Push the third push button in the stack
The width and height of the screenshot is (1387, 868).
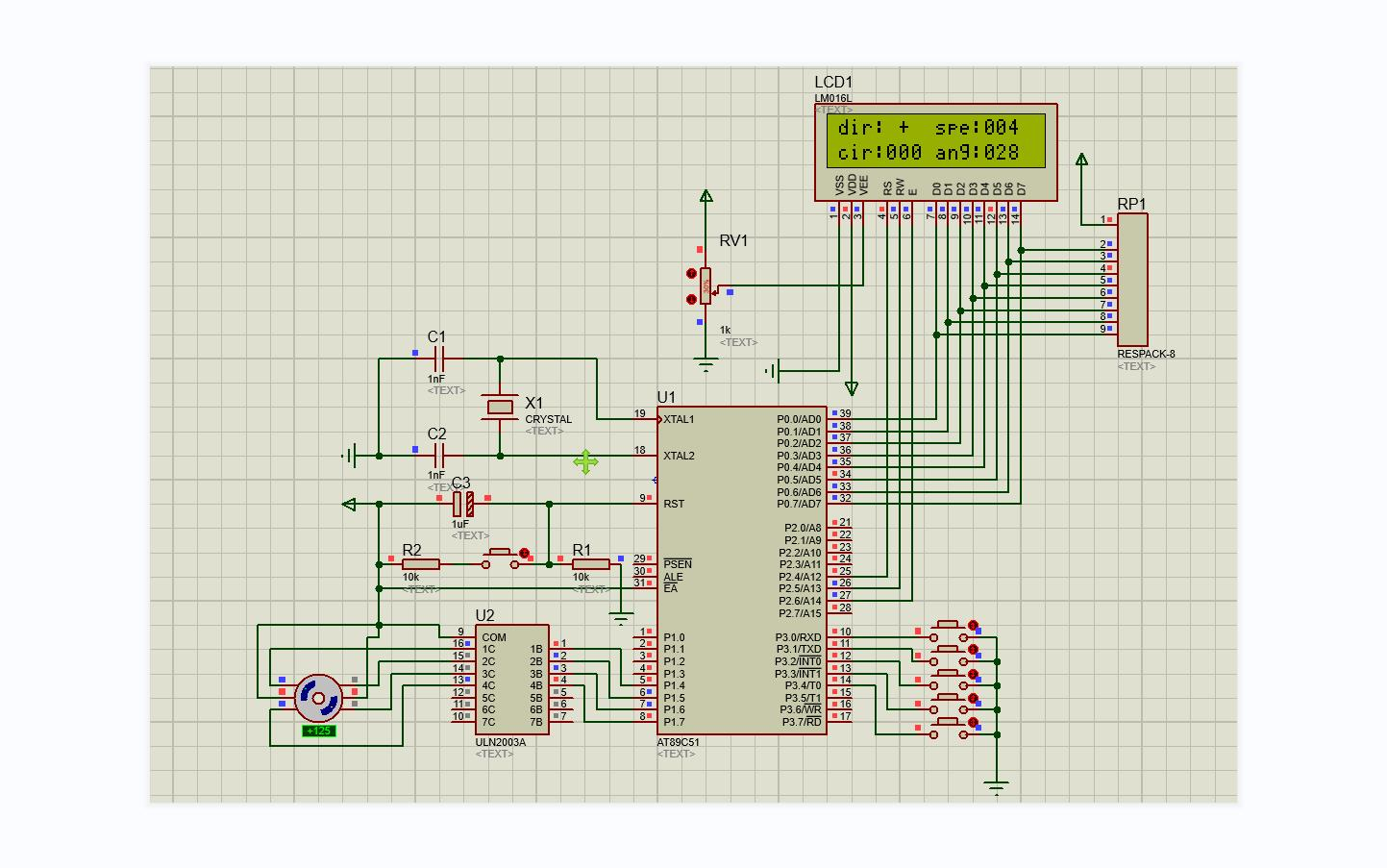click(x=950, y=680)
